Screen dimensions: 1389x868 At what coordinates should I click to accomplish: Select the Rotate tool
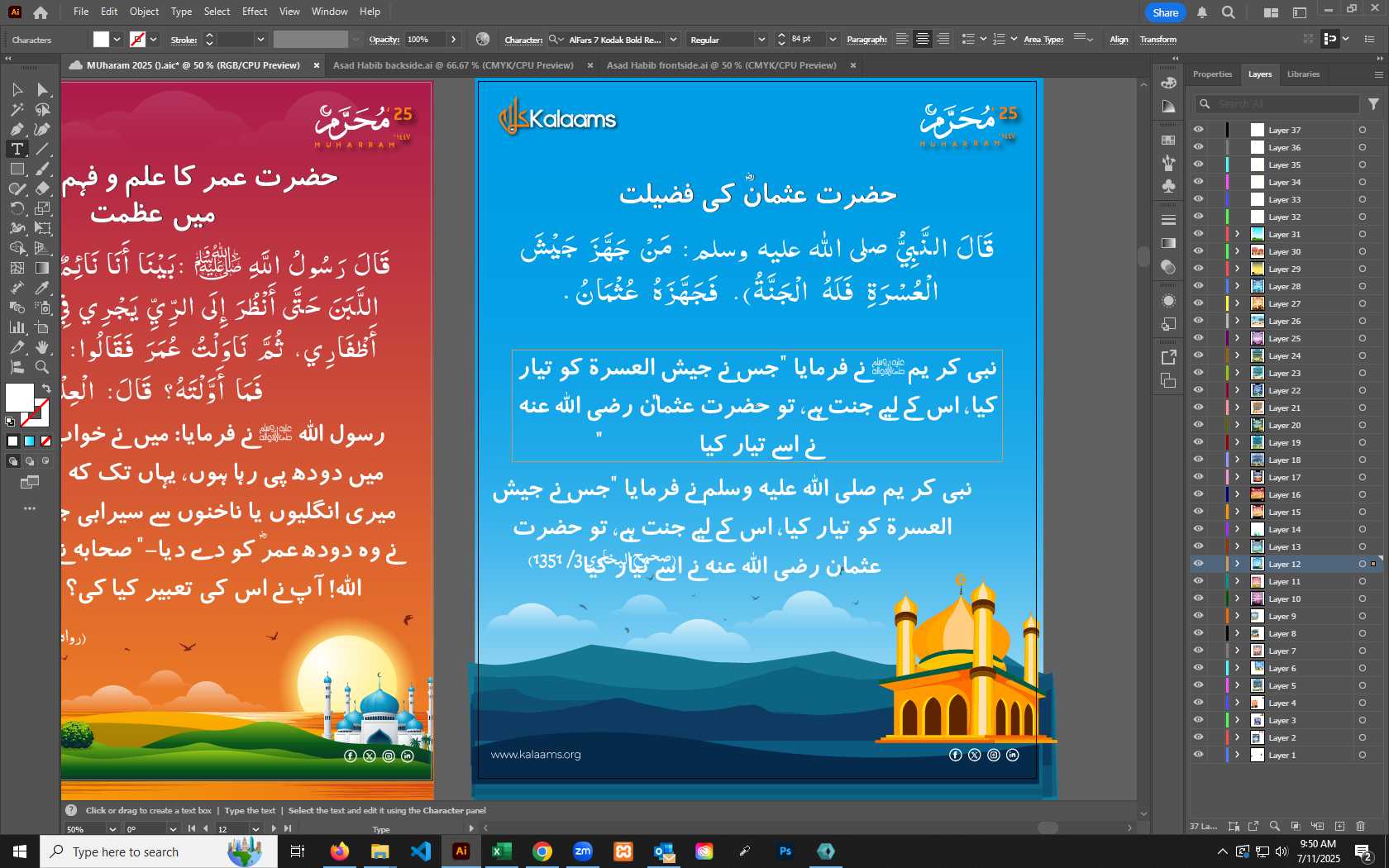click(17, 208)
